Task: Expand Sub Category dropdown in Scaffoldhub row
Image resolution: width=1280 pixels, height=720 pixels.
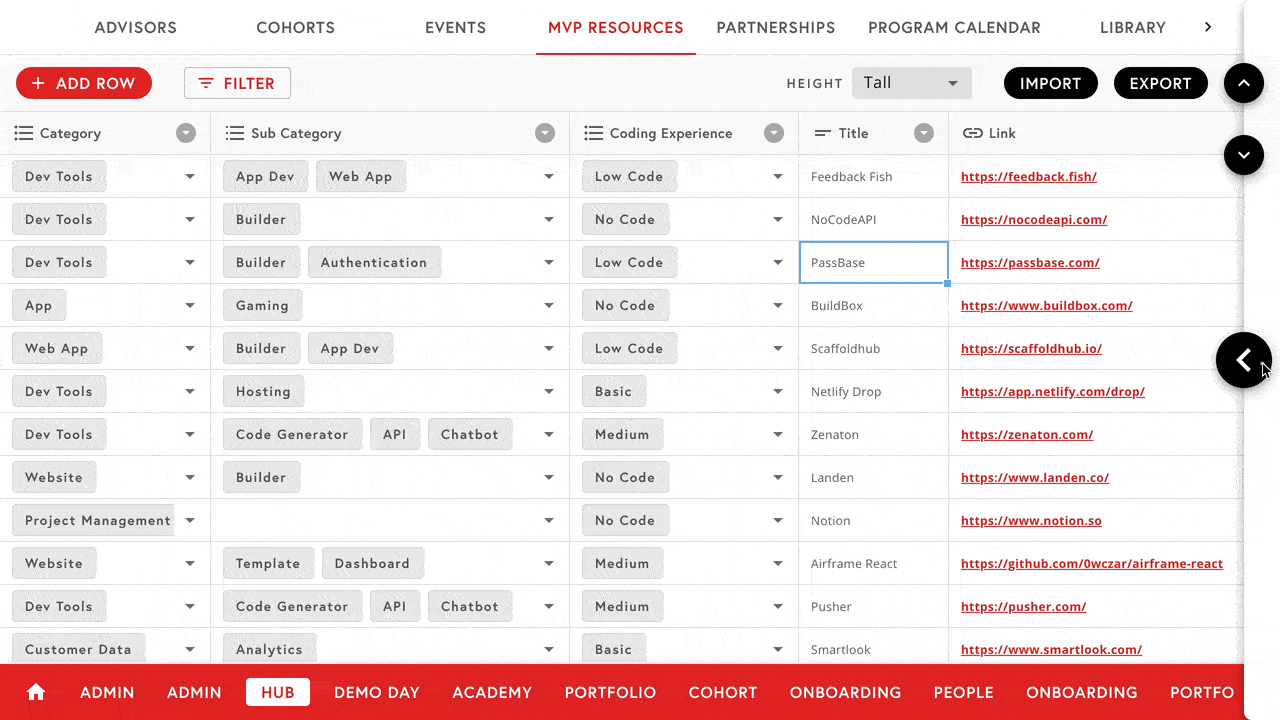Action: tap(549, 349)
